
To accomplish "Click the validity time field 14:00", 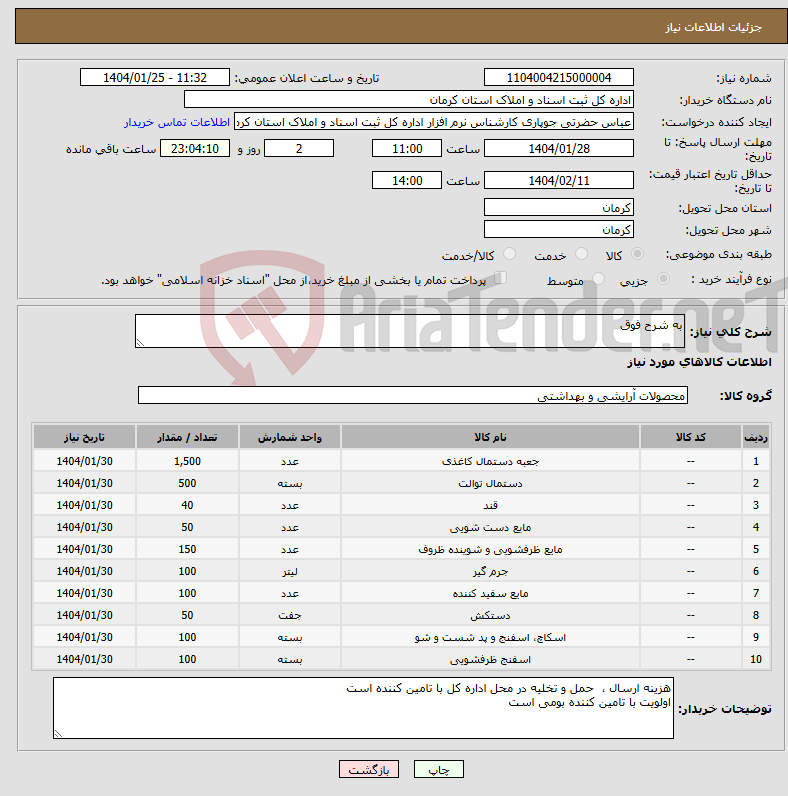I will point(407,180).
